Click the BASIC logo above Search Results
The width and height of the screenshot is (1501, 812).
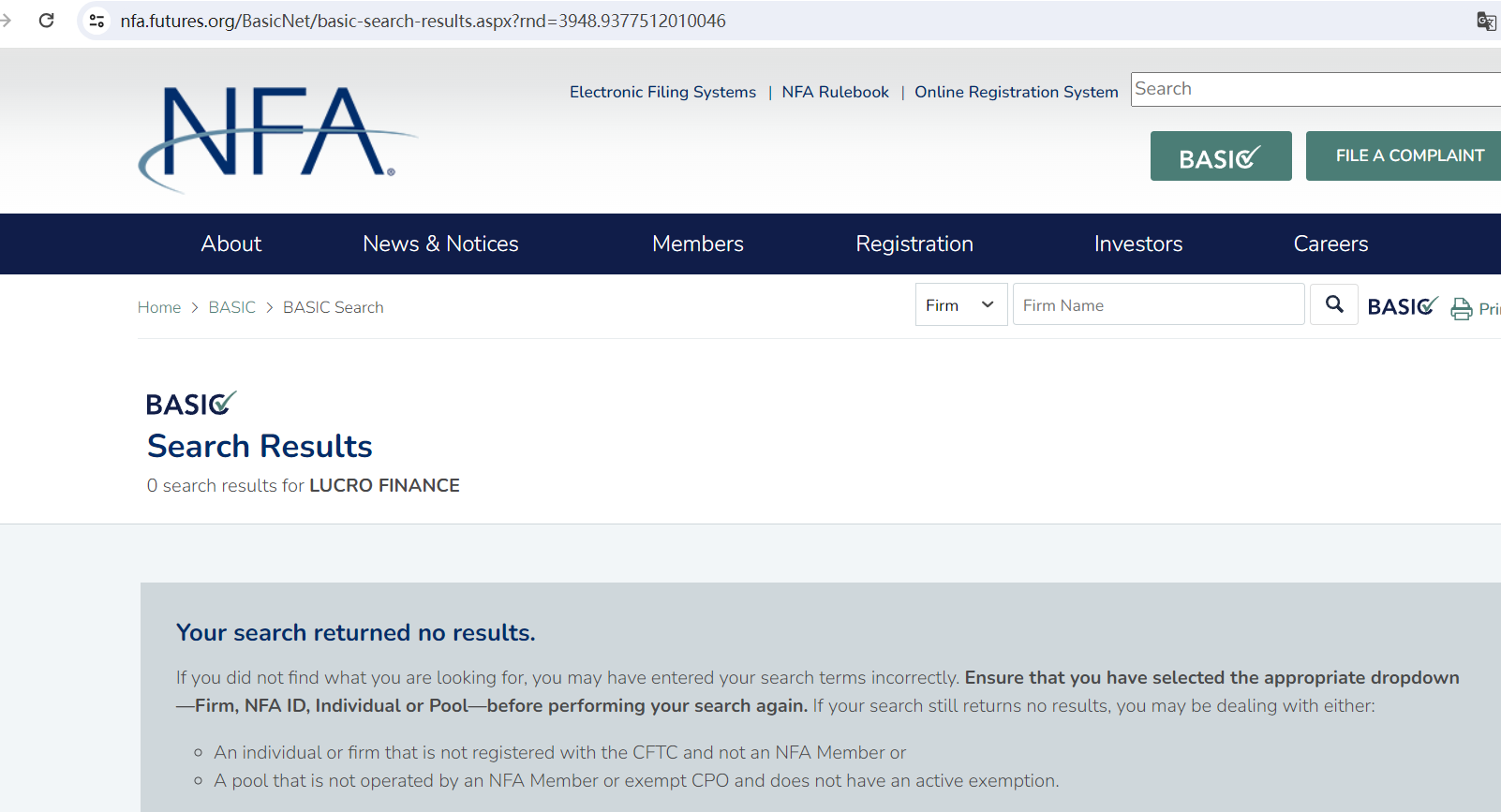[191, 404]
